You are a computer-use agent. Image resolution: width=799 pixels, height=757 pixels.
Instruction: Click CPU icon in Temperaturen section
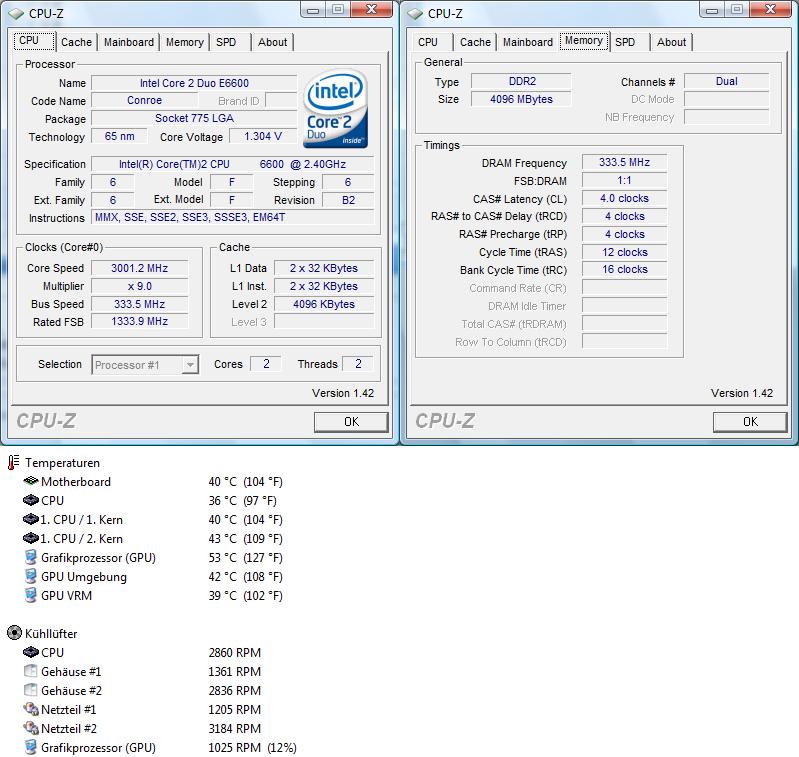click(31, 500)
